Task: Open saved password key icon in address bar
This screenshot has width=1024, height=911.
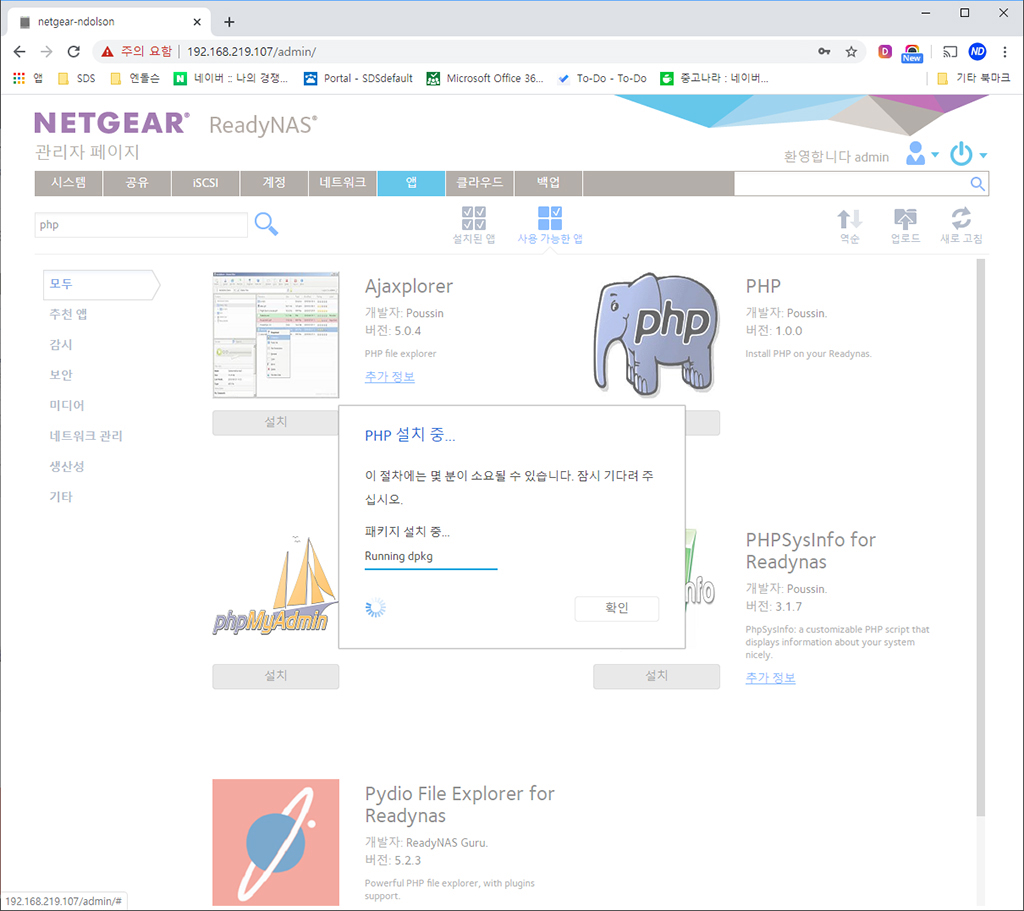Action: coord(824,52)
